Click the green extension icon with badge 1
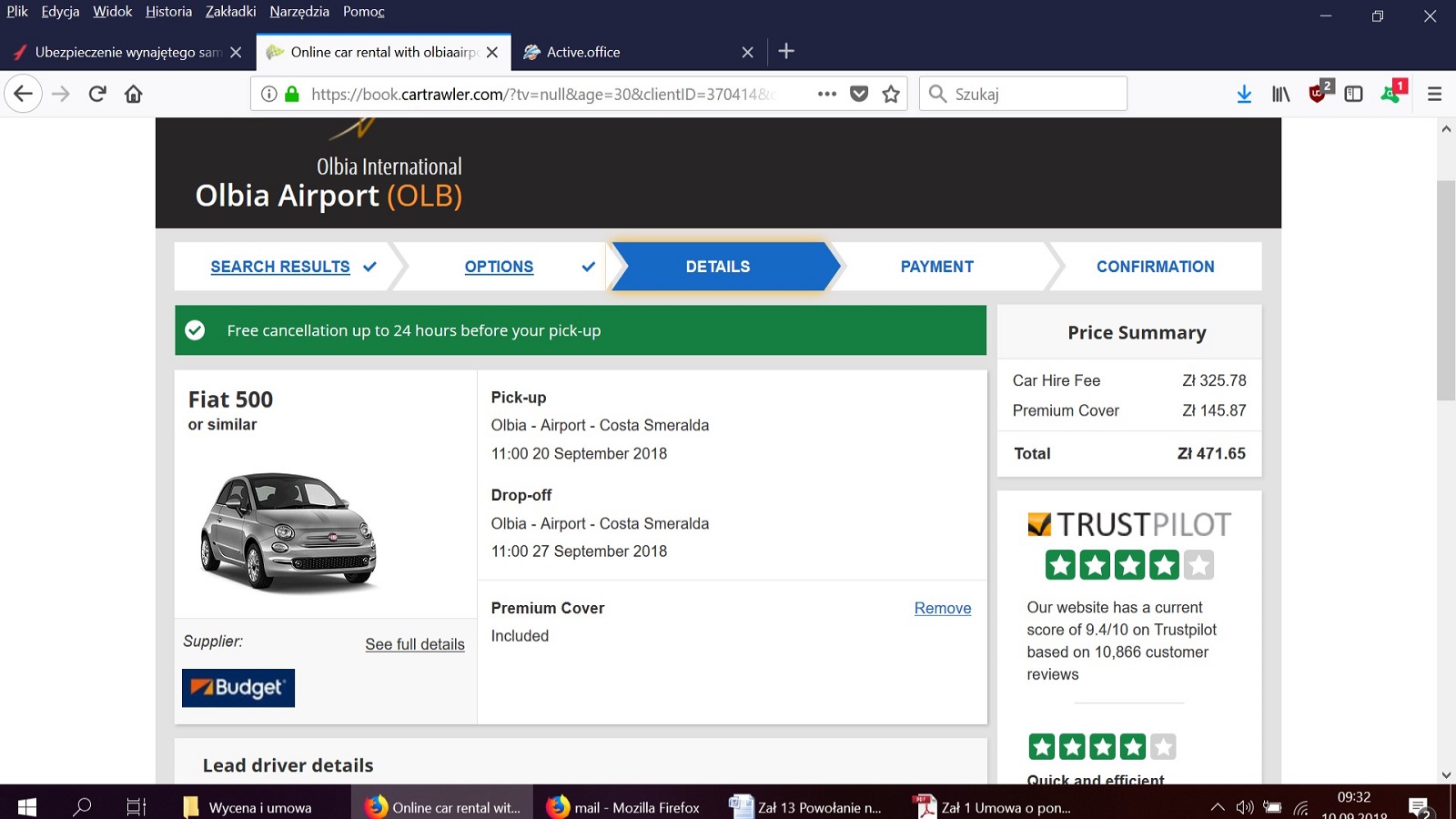The image size is (1456, 819). 1392,92
